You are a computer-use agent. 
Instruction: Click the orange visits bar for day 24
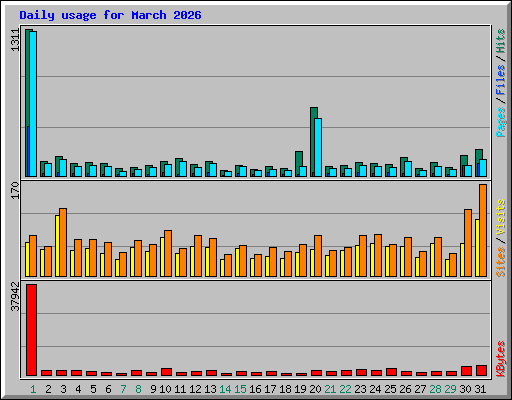coord(378,255)
